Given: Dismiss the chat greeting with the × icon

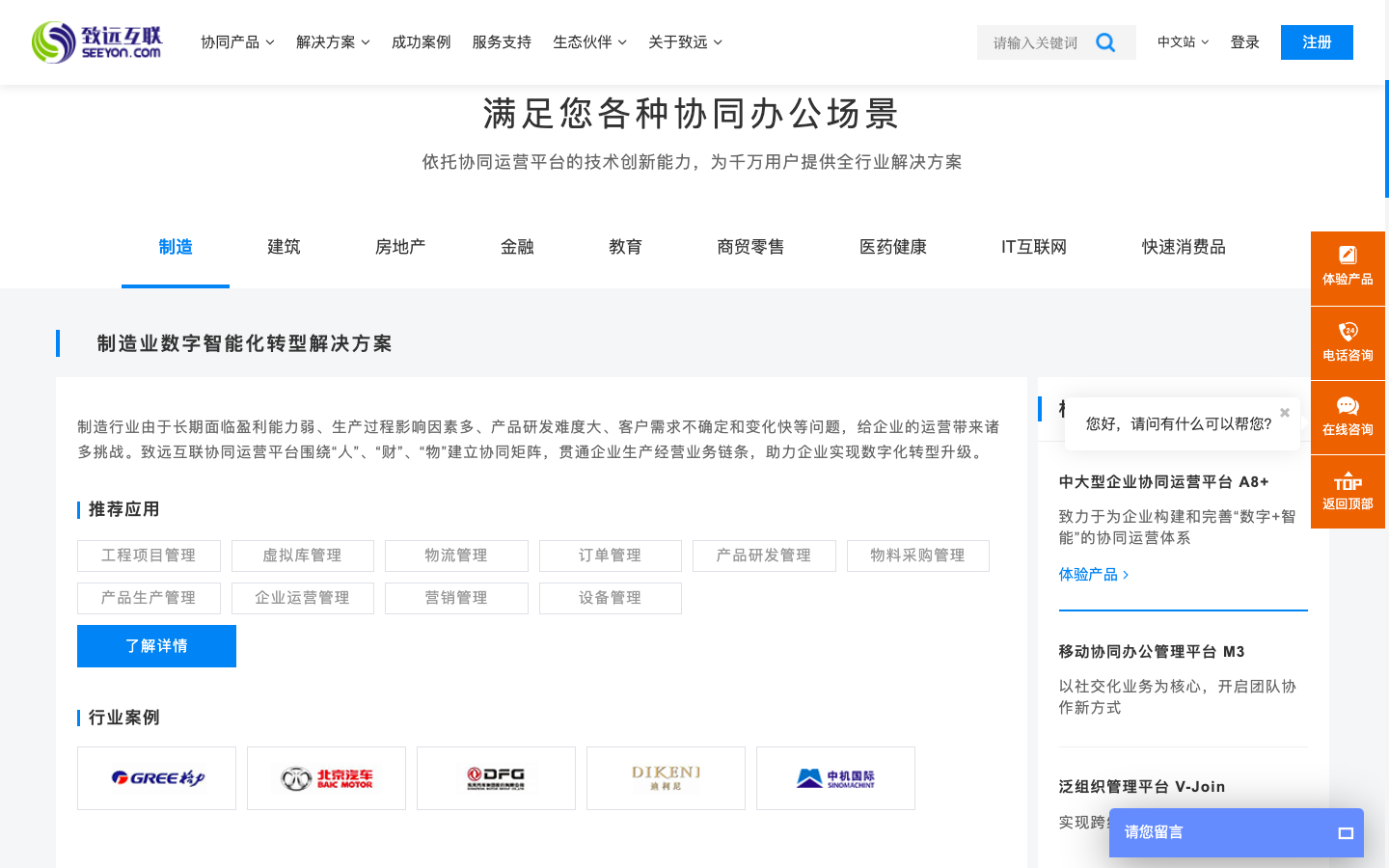Looking at the screenshot, I should 1284,412.
